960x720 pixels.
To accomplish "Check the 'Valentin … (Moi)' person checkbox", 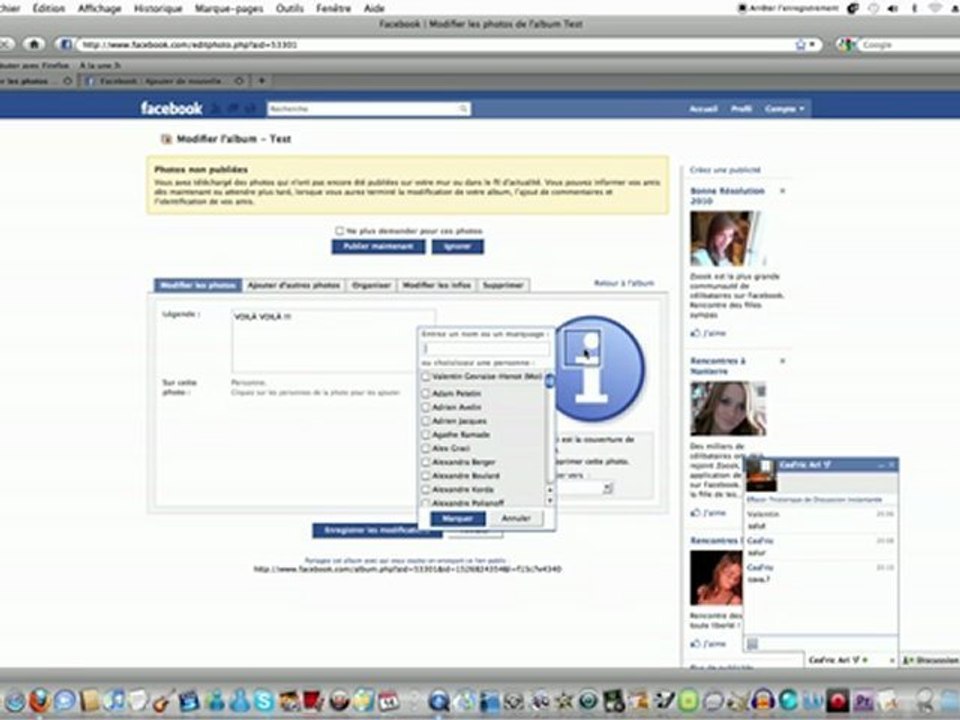I will (x=426, y=377).
